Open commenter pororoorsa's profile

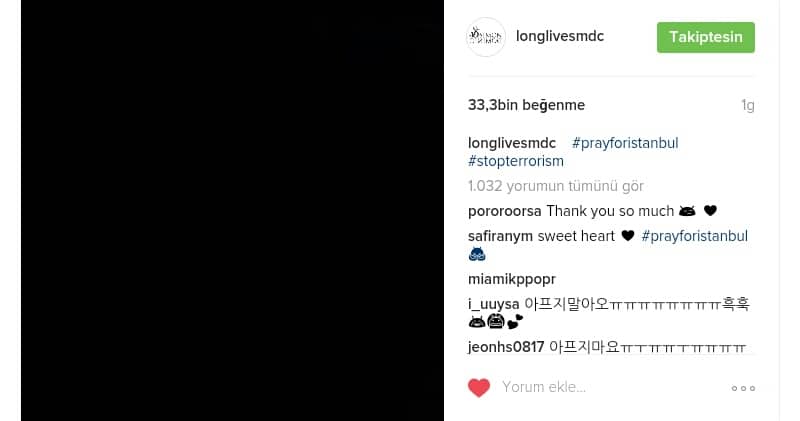tap(505, 211)
